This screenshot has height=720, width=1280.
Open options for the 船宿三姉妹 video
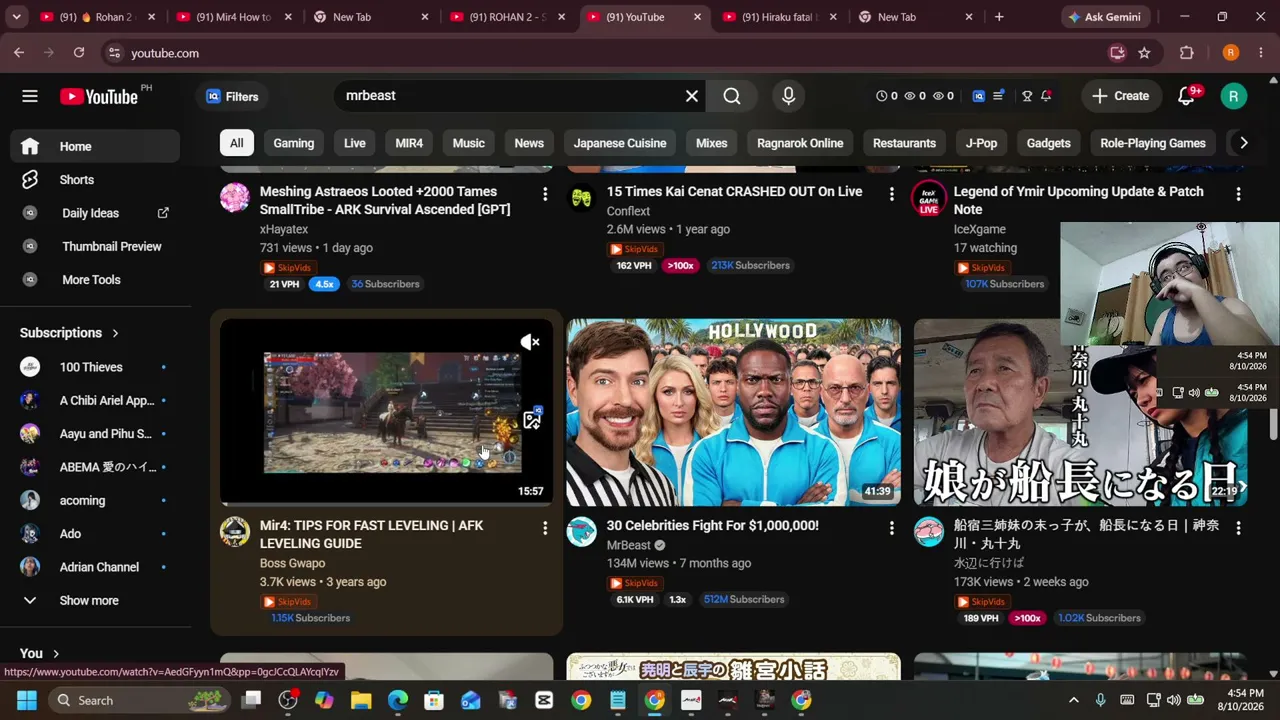1239,527
